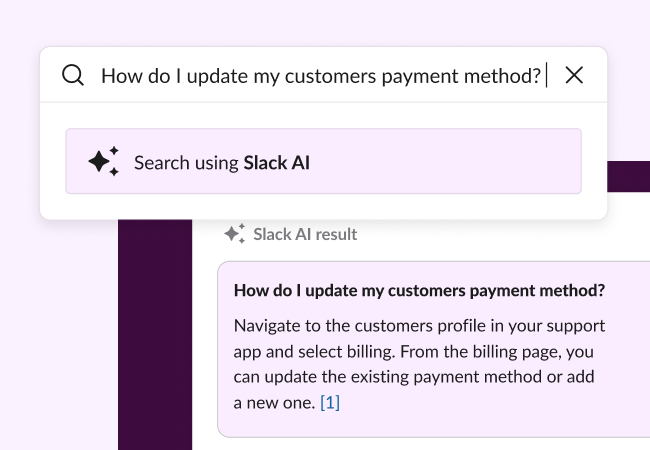The image size is (650, 450).
Task: Click the bold question heading in result card
Action: [419, 291]
